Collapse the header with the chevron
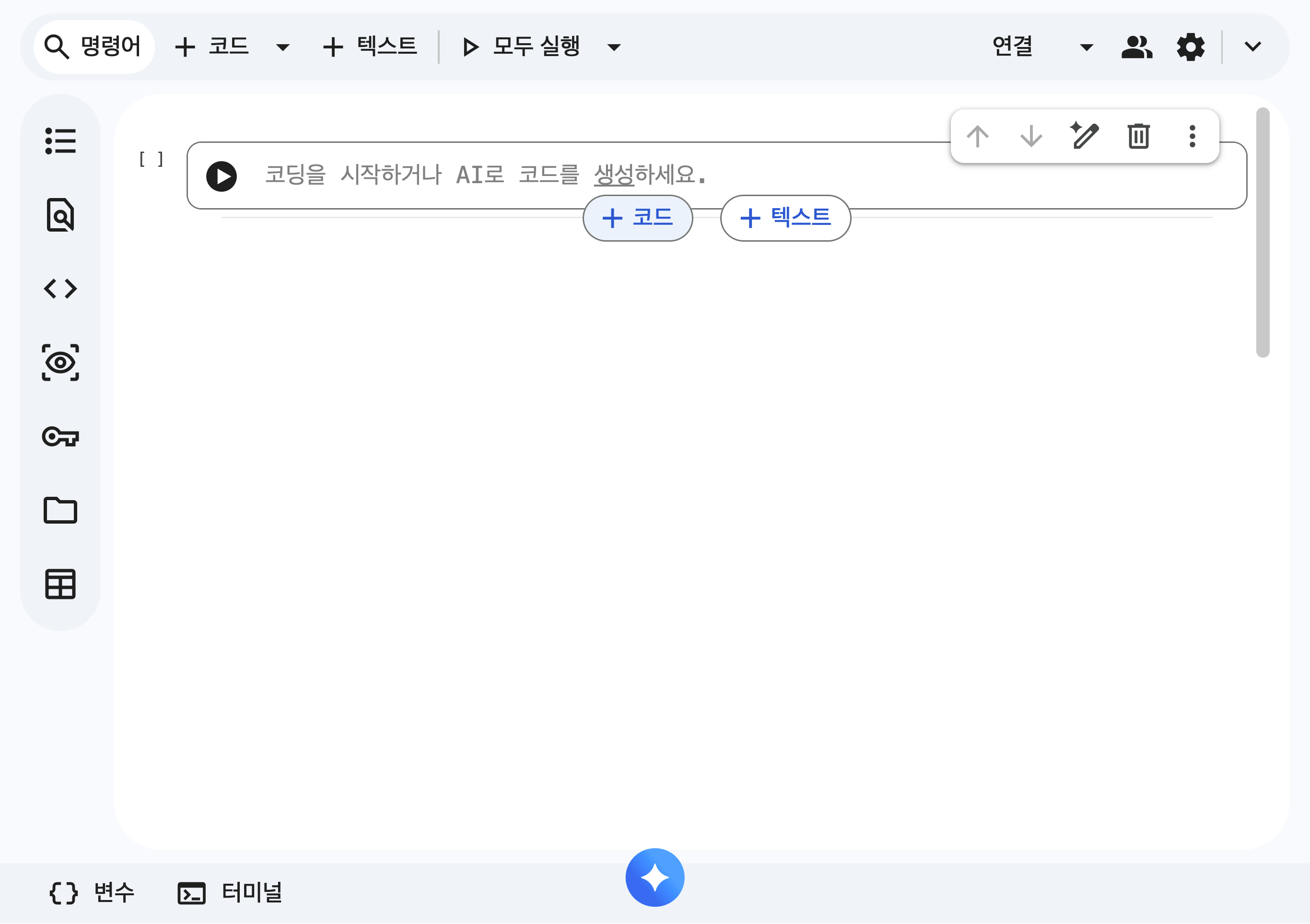1310x924 pixels. [1253, 47]
